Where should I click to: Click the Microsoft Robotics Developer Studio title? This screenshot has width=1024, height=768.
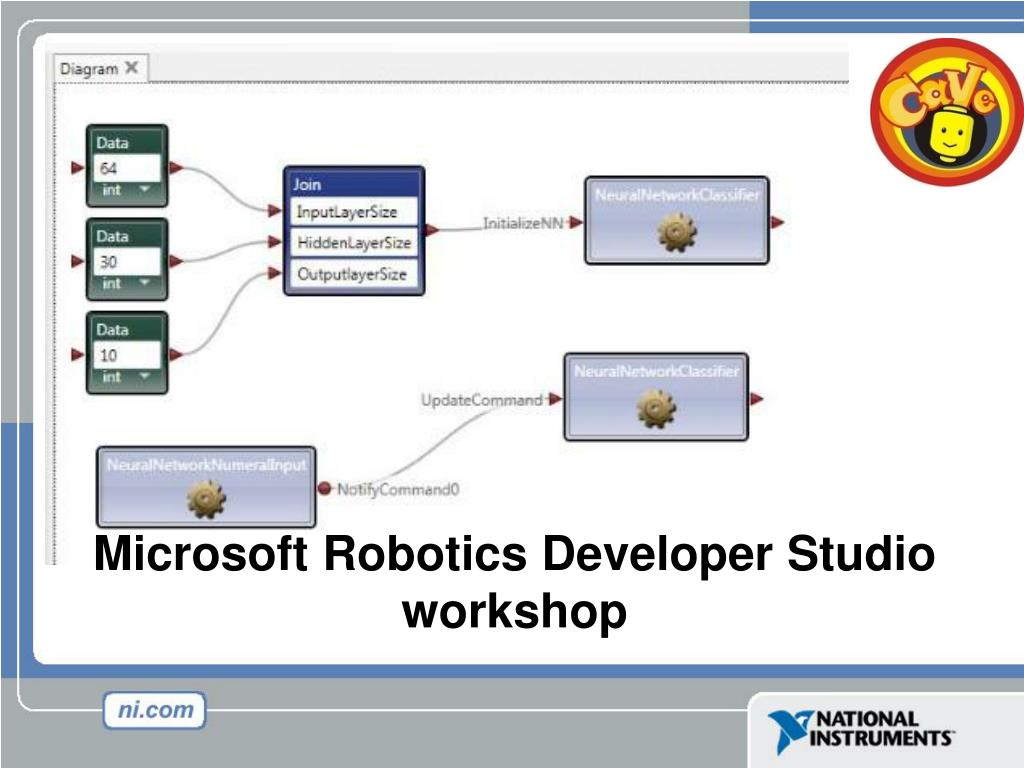point(515,581)
